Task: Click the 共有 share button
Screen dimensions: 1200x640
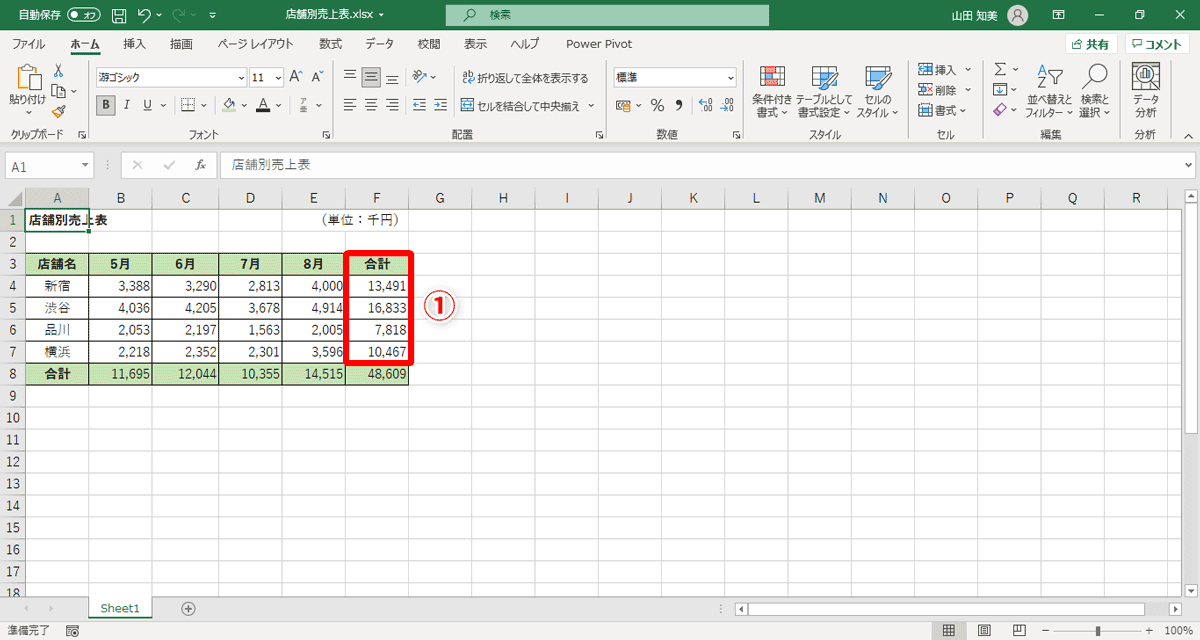Action: (1090, 44)
